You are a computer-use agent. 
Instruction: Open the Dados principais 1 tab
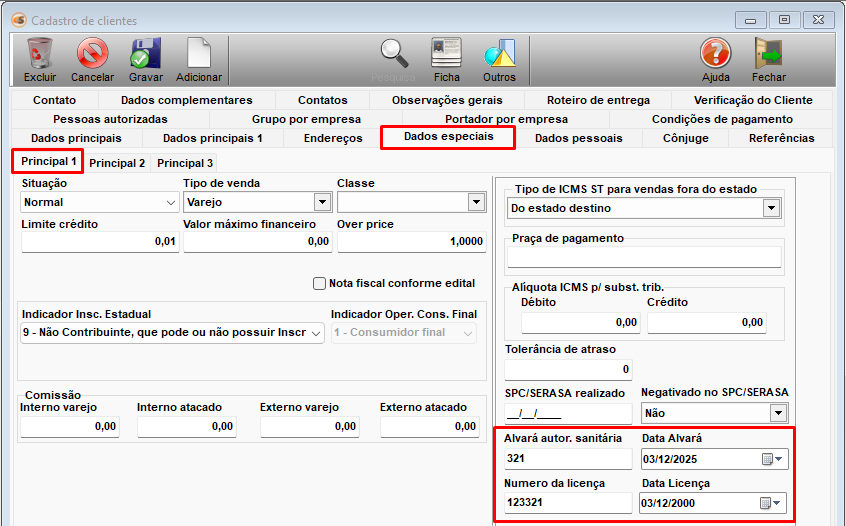tap(213, 138)
